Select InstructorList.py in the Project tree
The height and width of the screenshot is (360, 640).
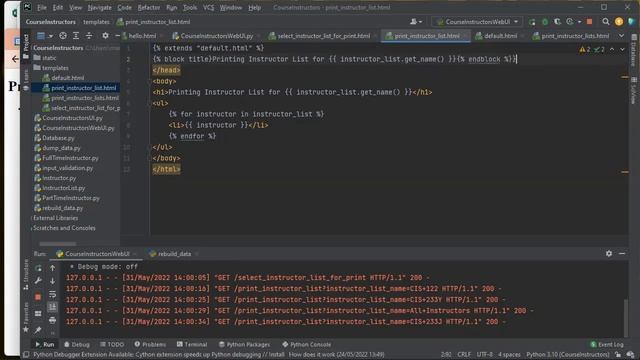pyautogui.click(x=64, y=188)
